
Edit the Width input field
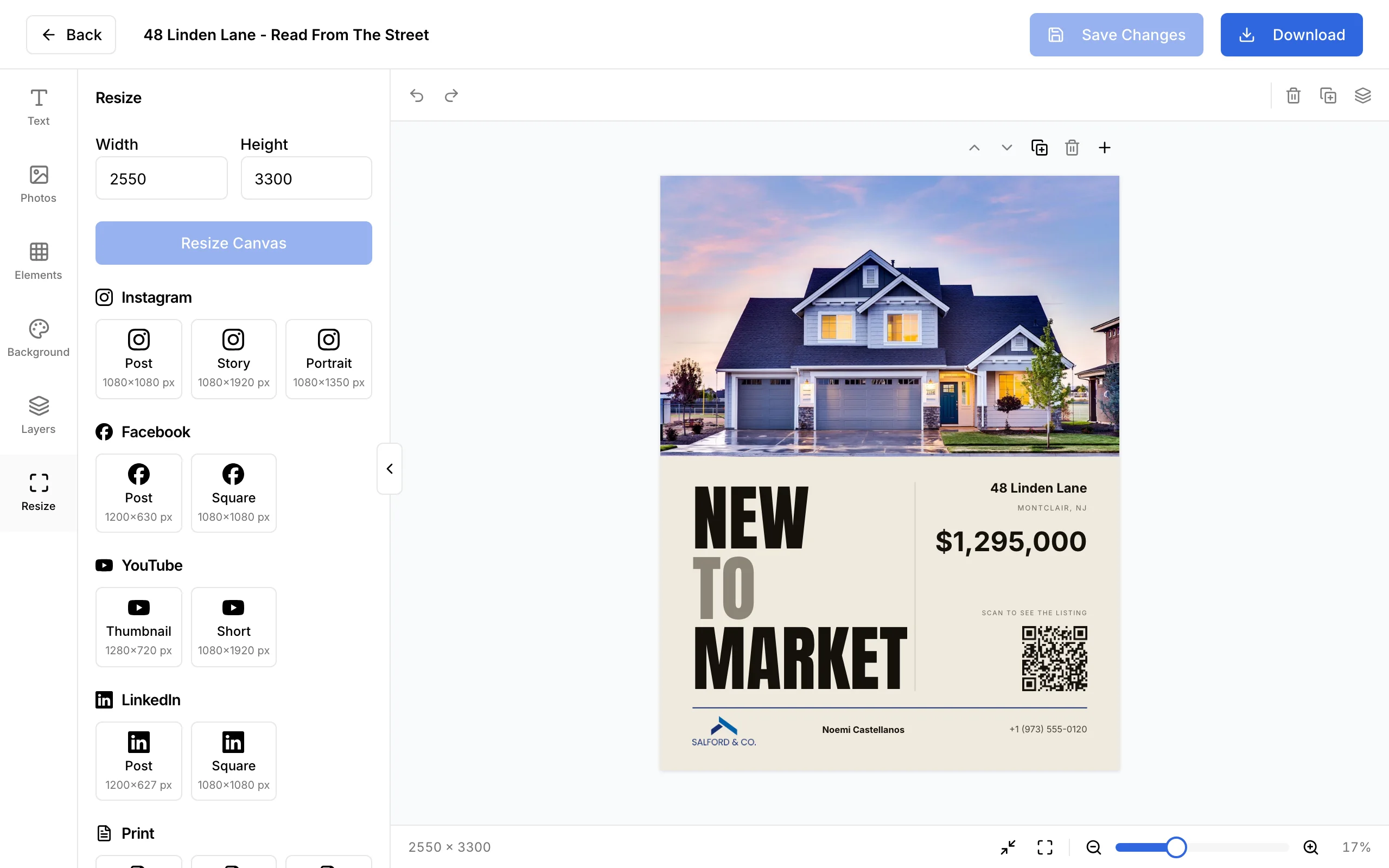(x=161, y=178)
